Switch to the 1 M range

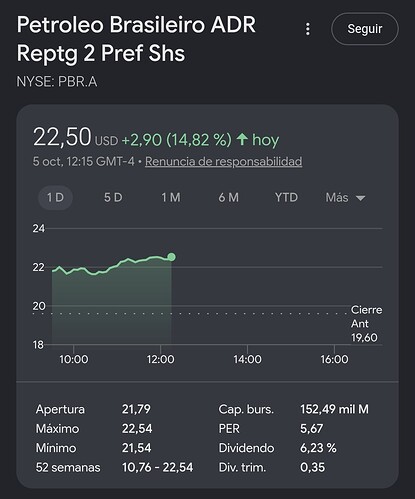point(171,197)
